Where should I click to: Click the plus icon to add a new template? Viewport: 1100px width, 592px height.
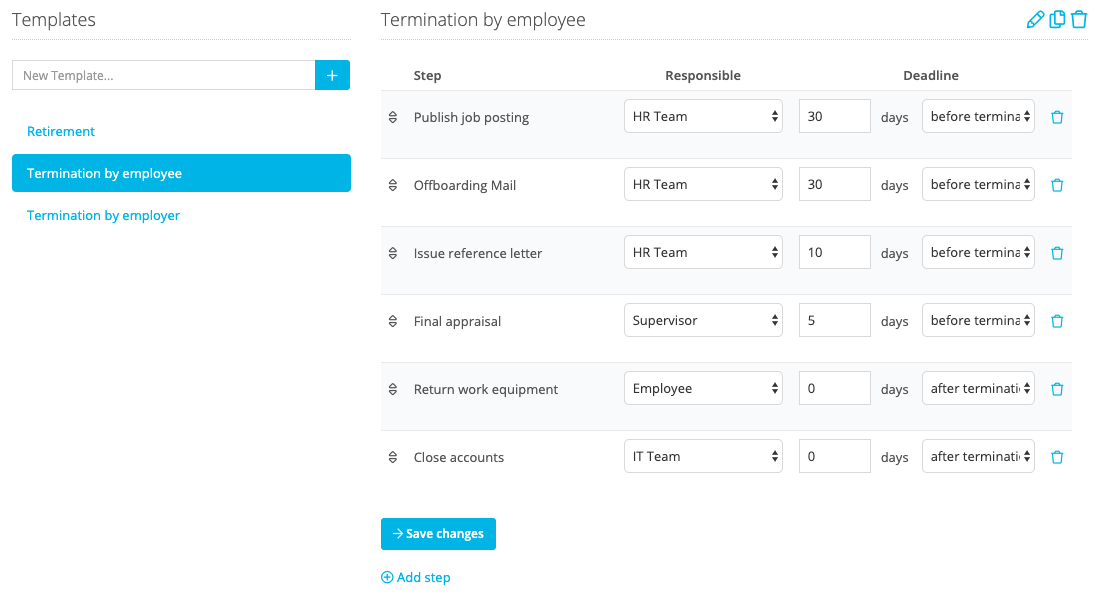pos(332,75)
